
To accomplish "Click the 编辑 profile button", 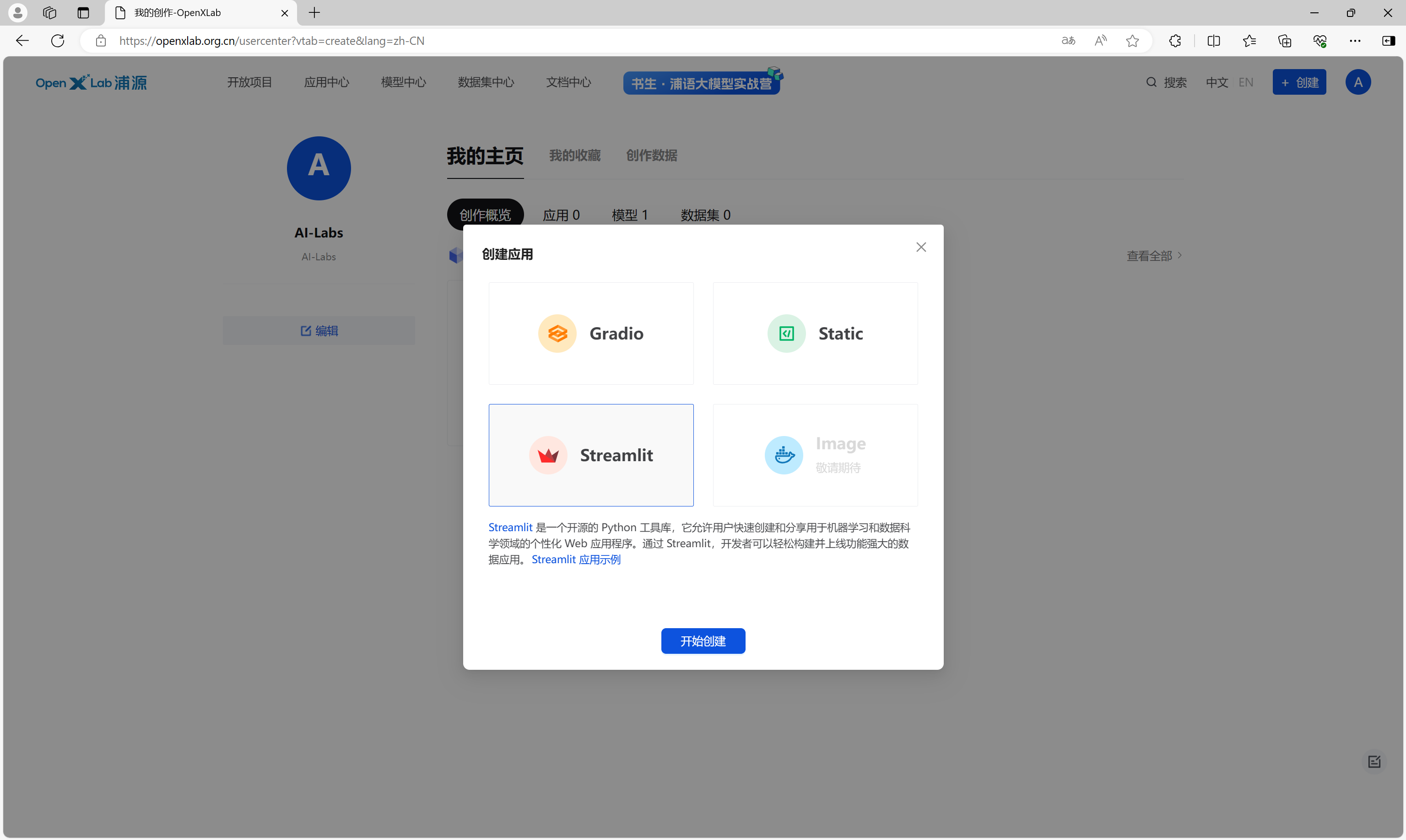I will (x=319, y=331).
